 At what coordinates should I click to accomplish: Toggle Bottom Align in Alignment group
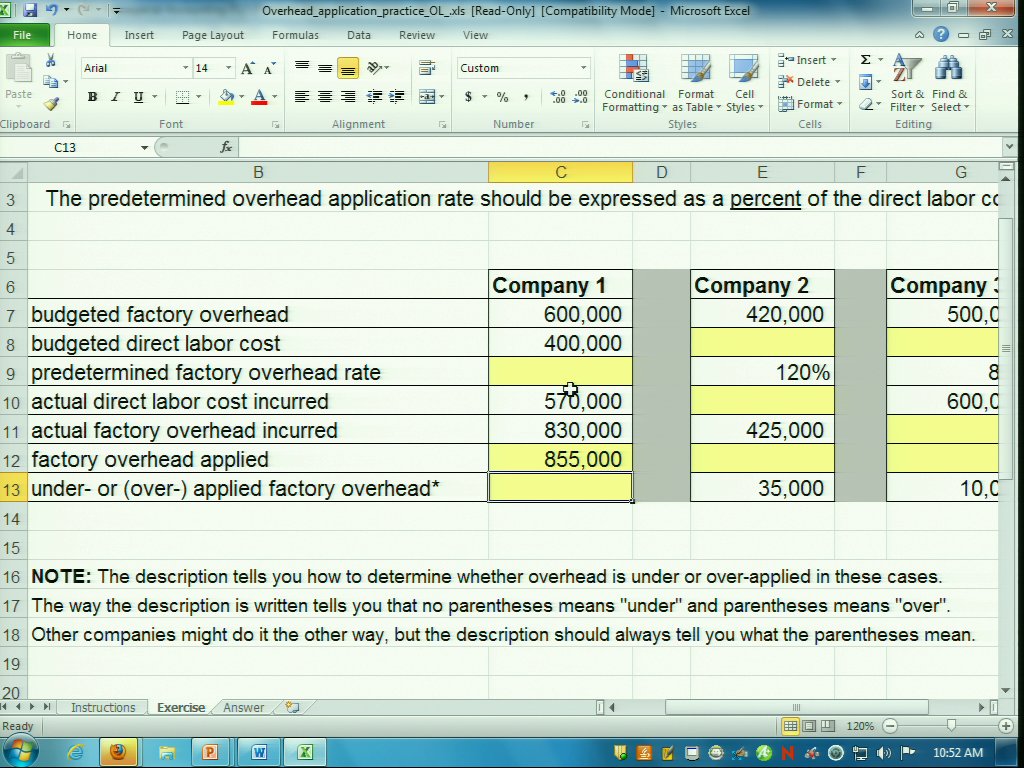[347, 68]
